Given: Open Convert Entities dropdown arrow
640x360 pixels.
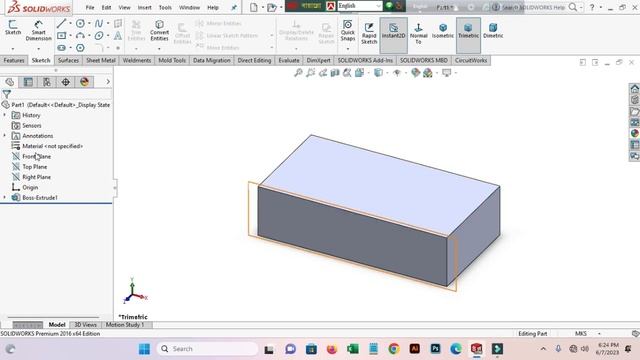Looking at the screenshot, I should pyautogui.click(x=159, y=49).
